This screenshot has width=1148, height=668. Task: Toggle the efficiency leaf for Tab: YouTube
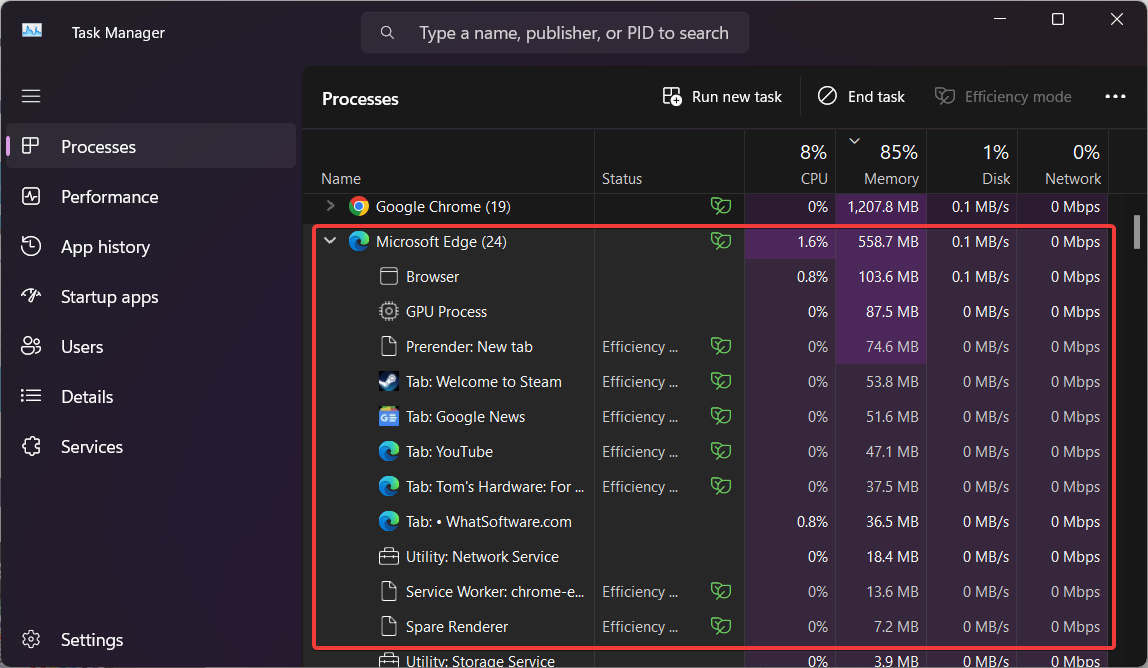click(x=721, y=451)
